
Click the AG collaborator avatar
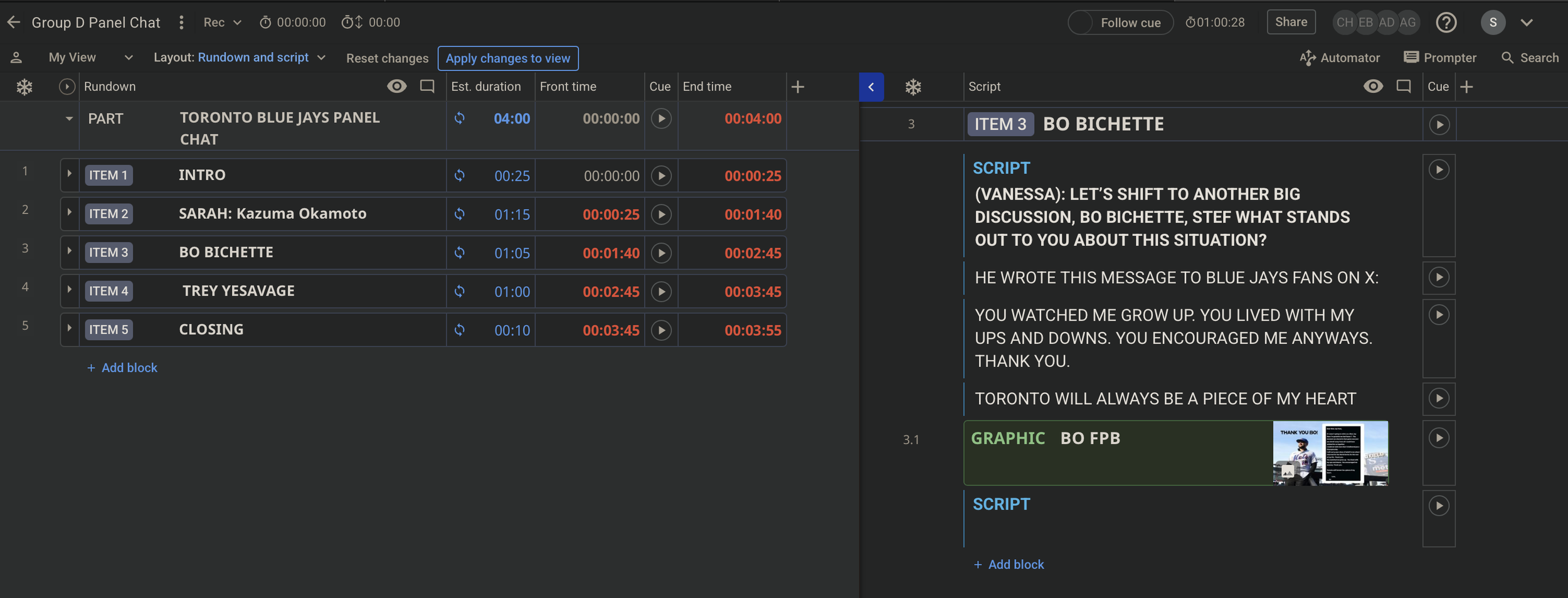tap(1407, 23)
